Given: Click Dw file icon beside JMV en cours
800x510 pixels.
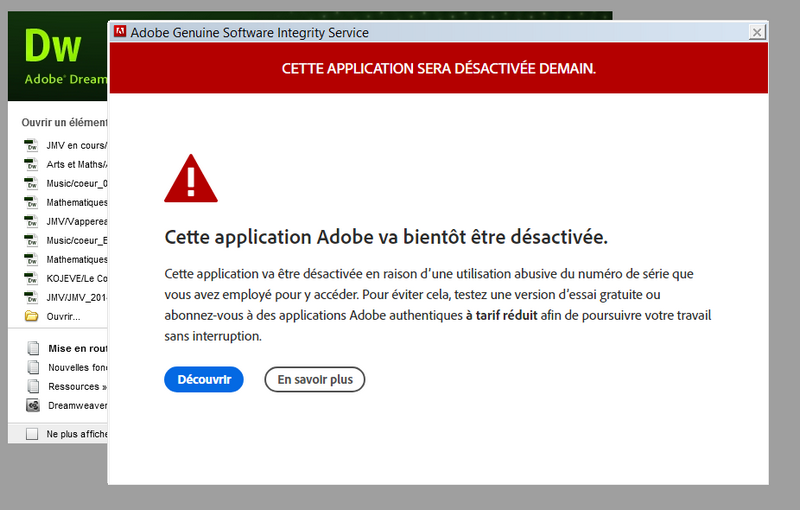Looking at the screenshot, I should 31,145.
